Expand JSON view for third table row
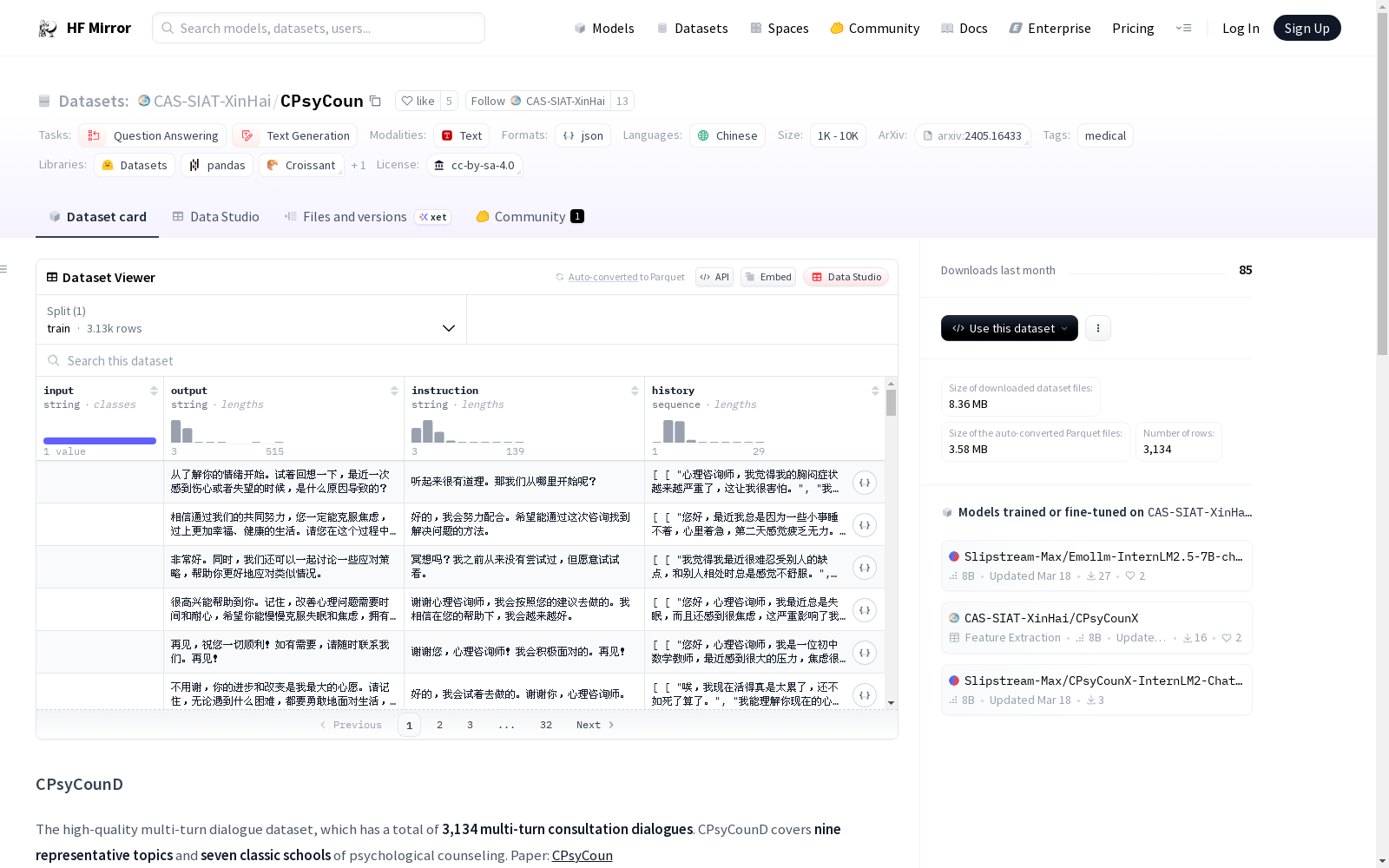 pos(865,568)
